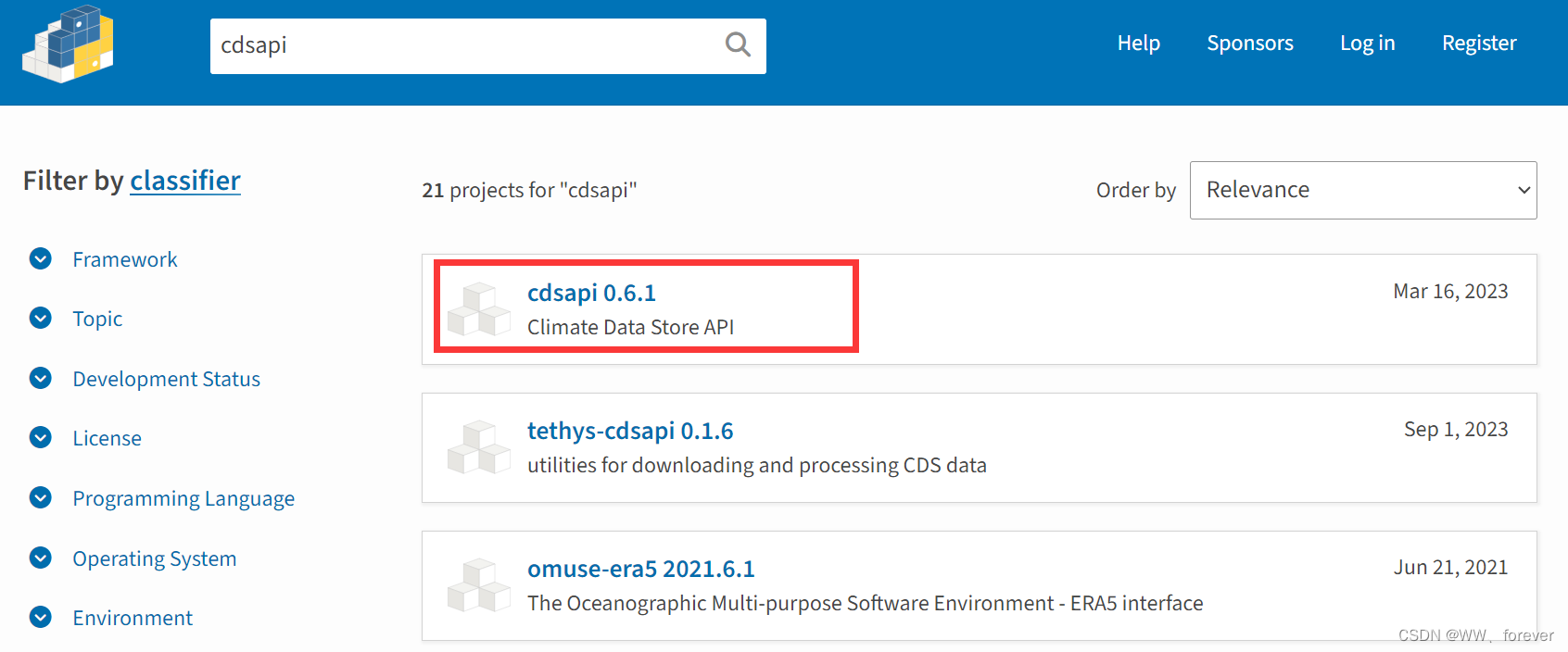
Task: Open the tethys-cdsapi 0.1.6 project
Action: tap(630, 431)
